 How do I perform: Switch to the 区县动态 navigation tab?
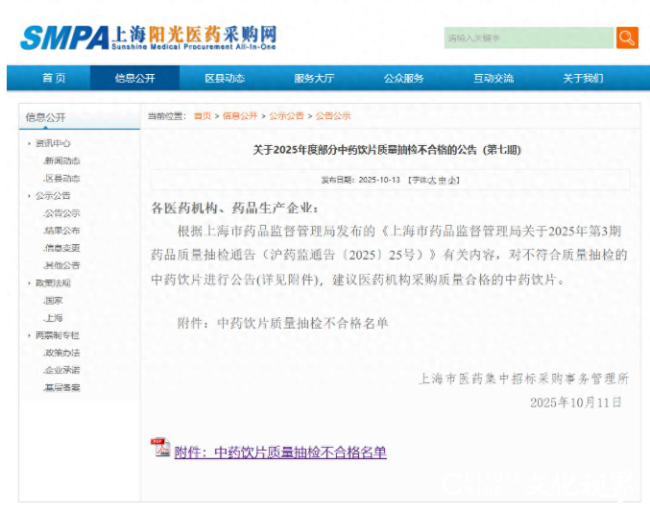[x=224, y=78]
